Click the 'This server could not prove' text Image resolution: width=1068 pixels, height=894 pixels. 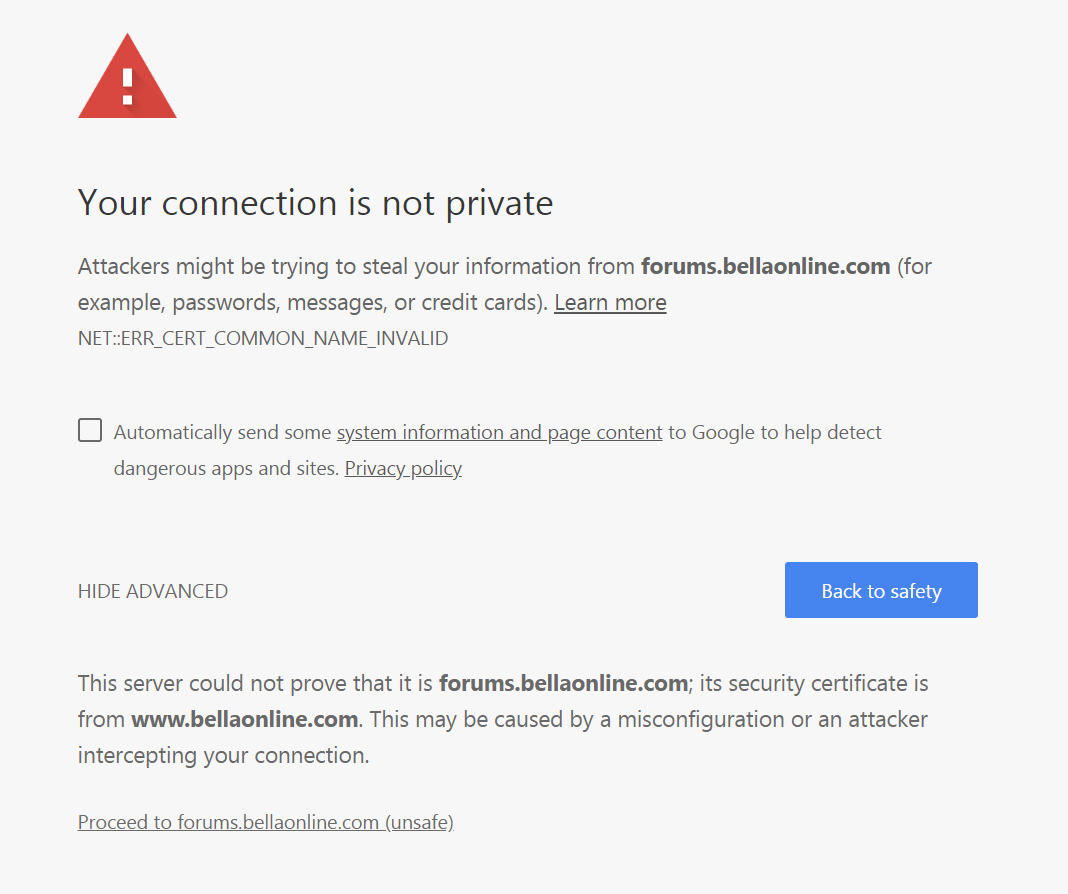(256, 684)
